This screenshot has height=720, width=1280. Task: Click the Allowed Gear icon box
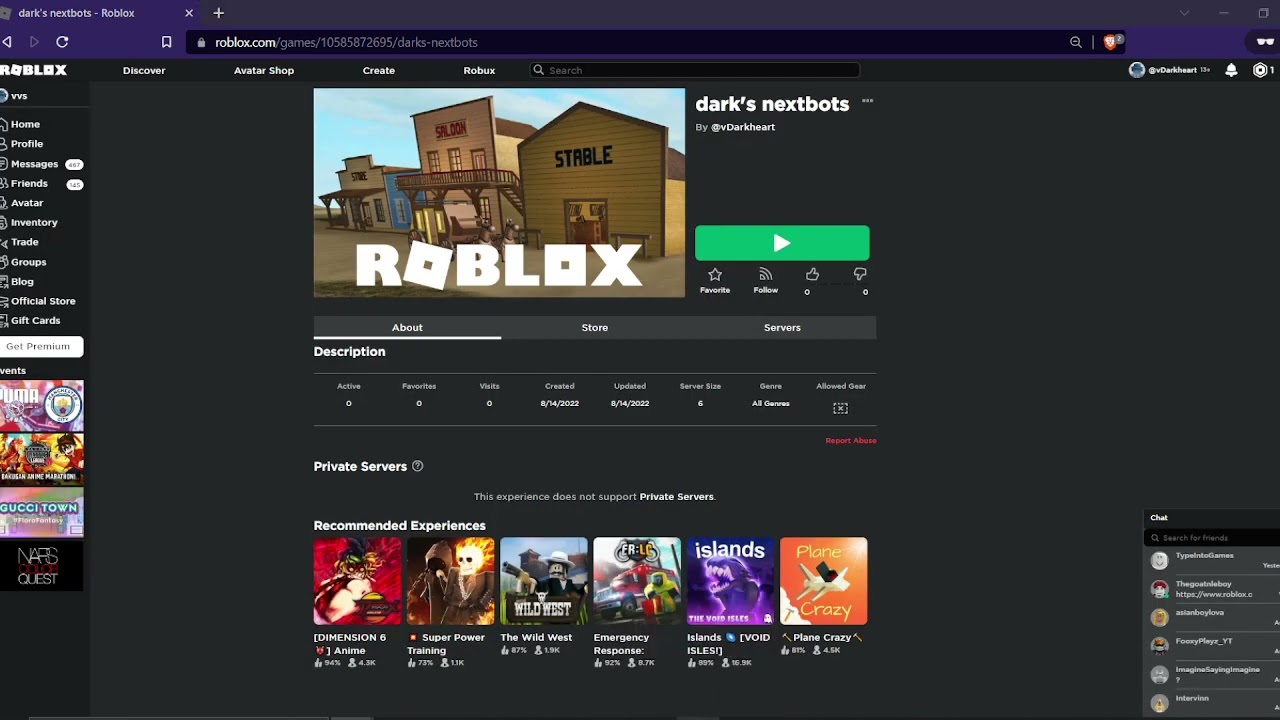[x=841, y=408]
